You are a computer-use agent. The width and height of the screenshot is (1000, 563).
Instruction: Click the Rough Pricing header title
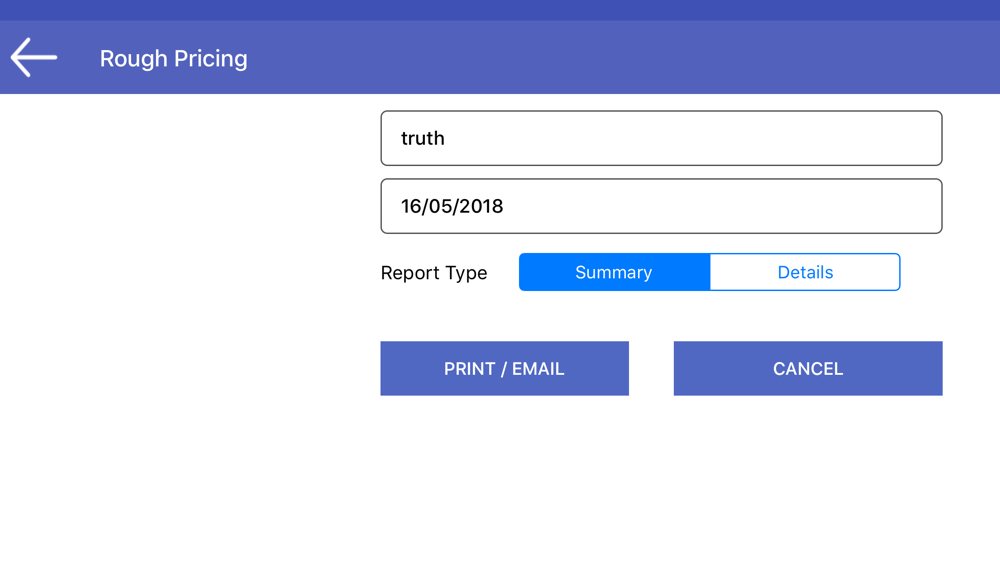pos(173,59)
